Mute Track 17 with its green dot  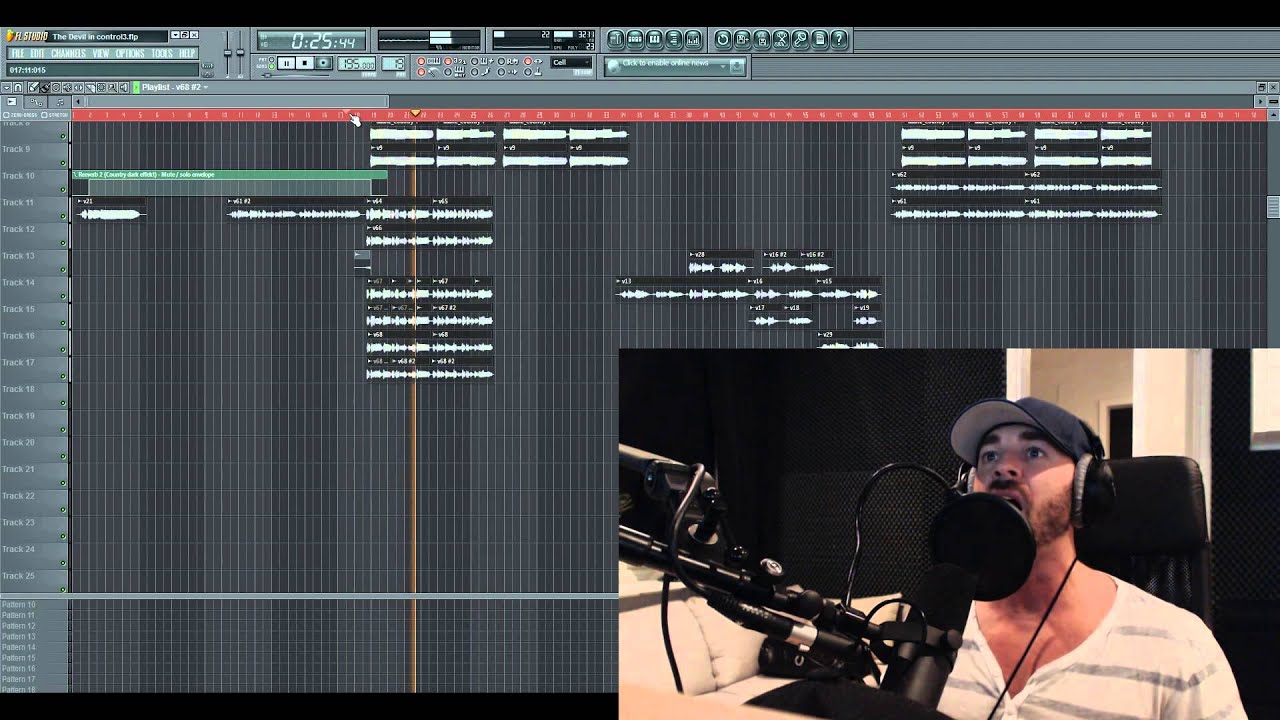(x=63, y=376)
